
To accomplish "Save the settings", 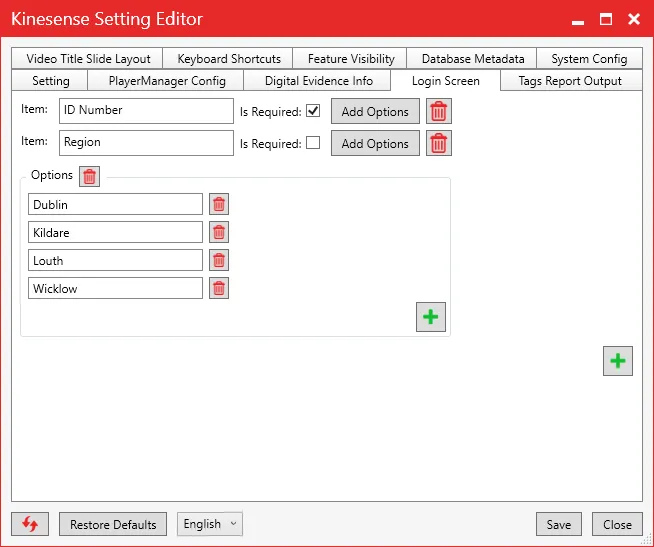I will coord(558,524).
